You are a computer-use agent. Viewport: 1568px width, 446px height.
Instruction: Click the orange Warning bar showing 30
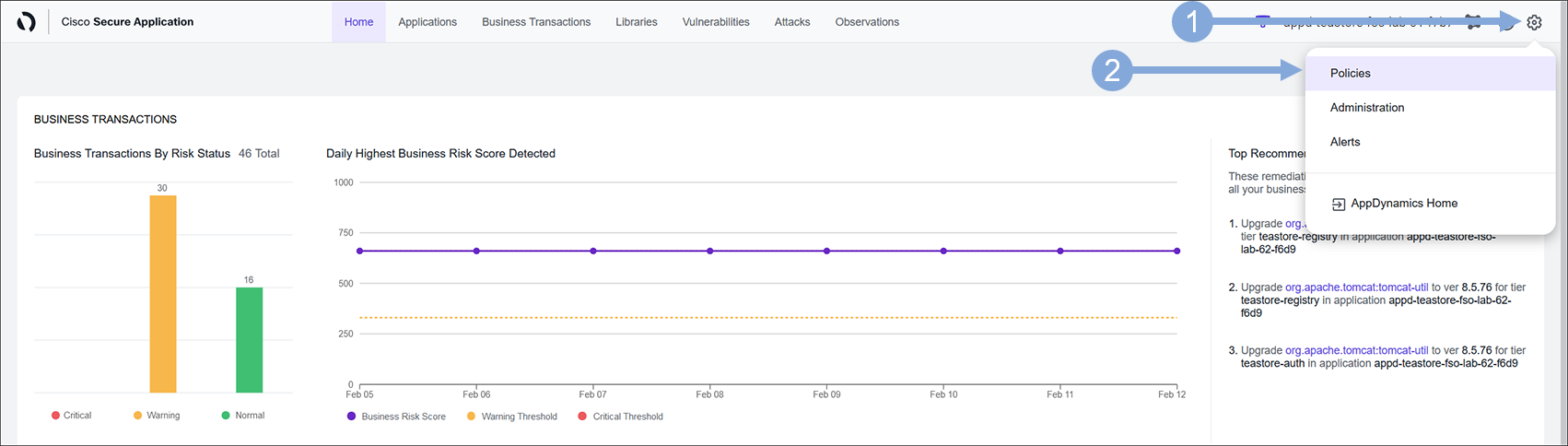(163, 294)
